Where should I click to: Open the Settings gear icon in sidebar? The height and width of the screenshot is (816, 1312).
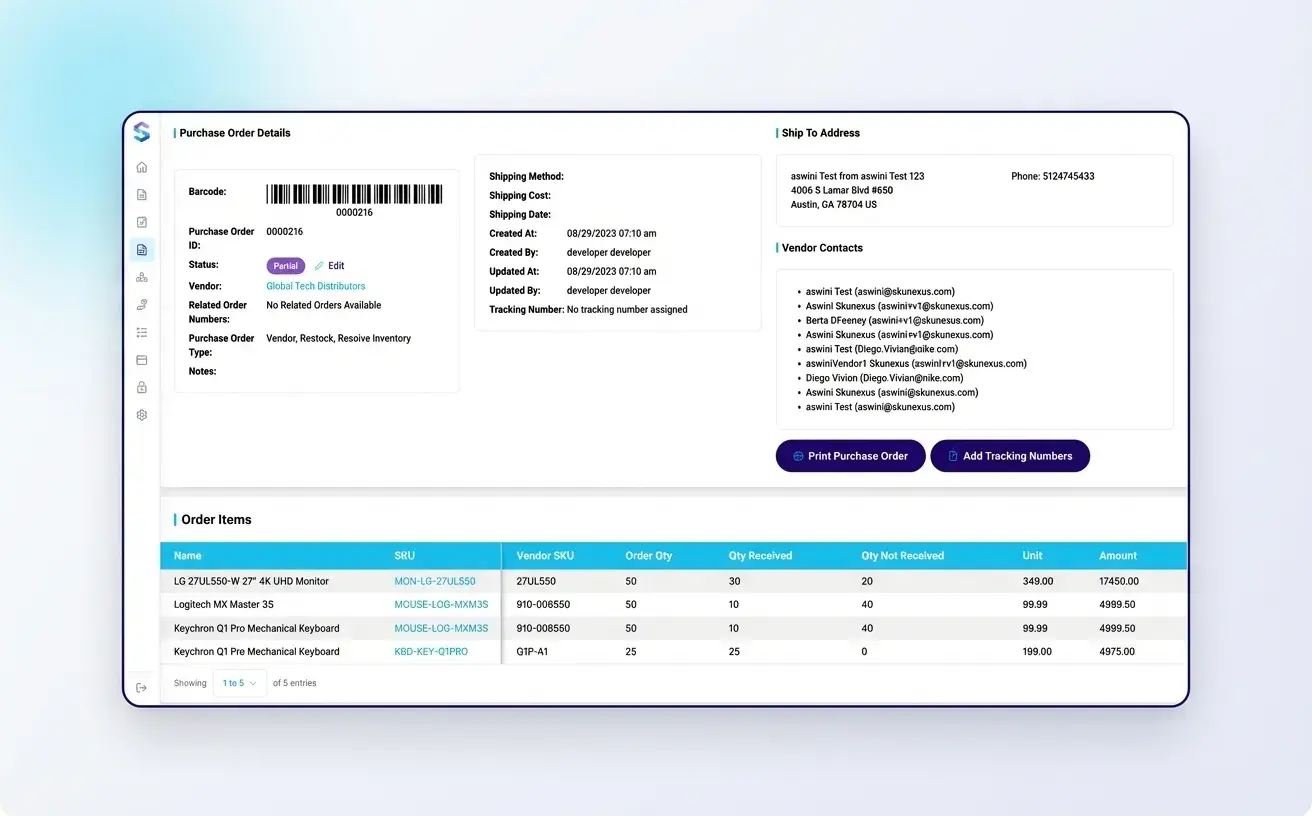pos(142,414)
